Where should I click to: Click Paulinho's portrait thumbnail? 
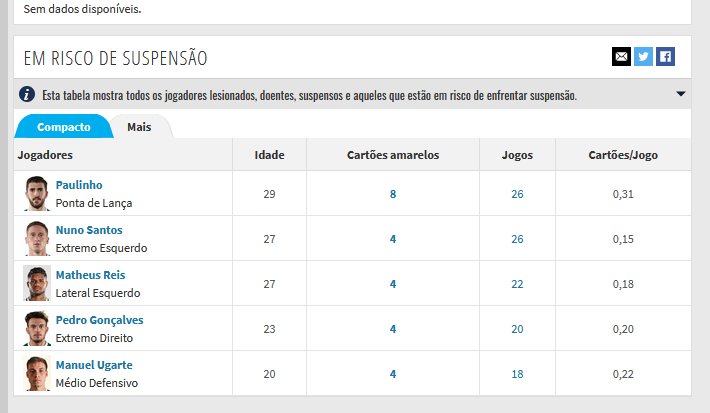pyautogui.click(x=37, y=193)
